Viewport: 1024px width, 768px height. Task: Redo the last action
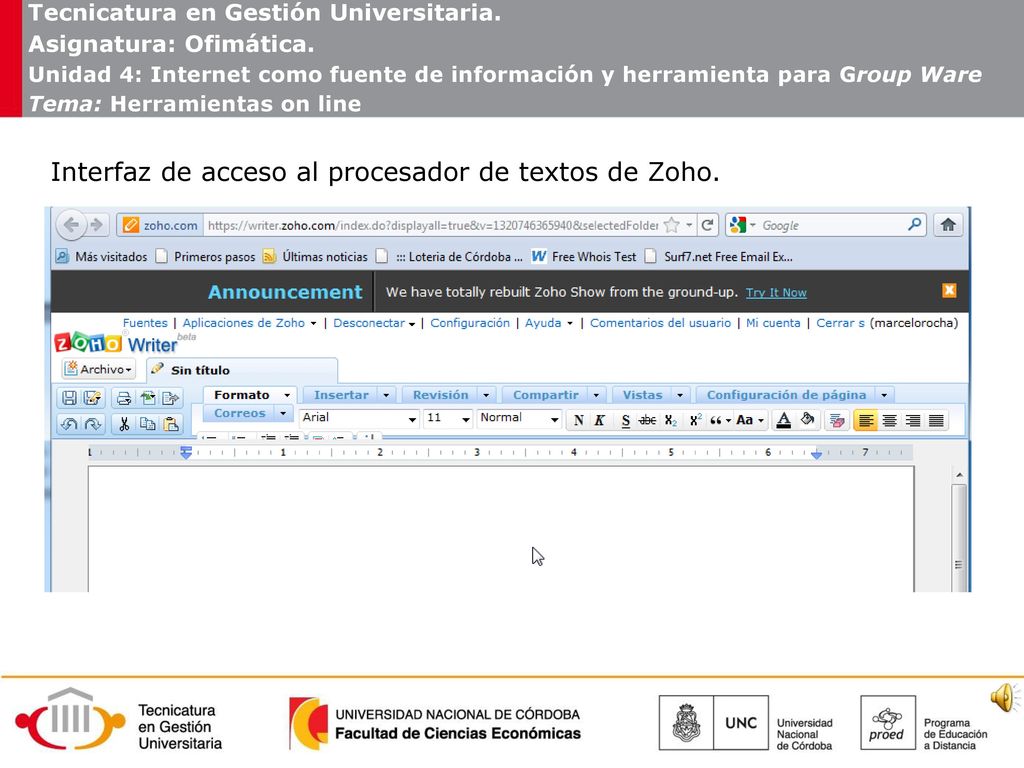click(92, 424)
